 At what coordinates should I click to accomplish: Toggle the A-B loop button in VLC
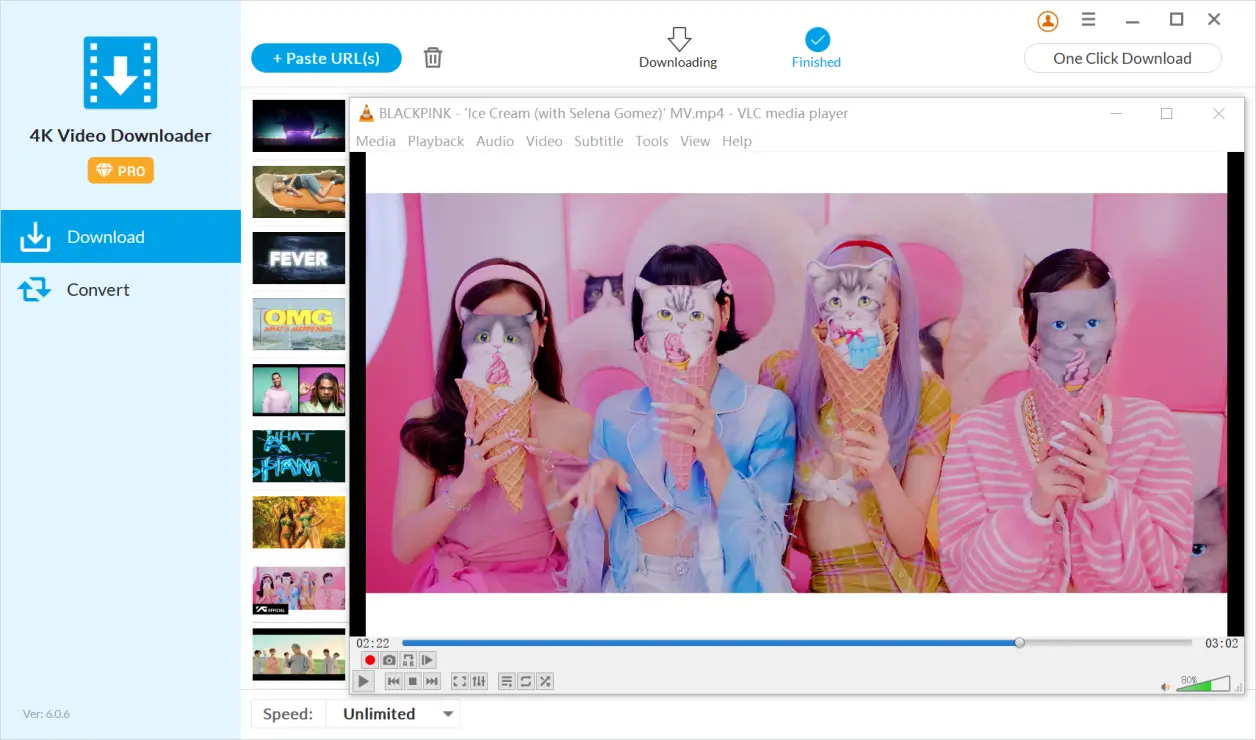click(x=408, y=660)
